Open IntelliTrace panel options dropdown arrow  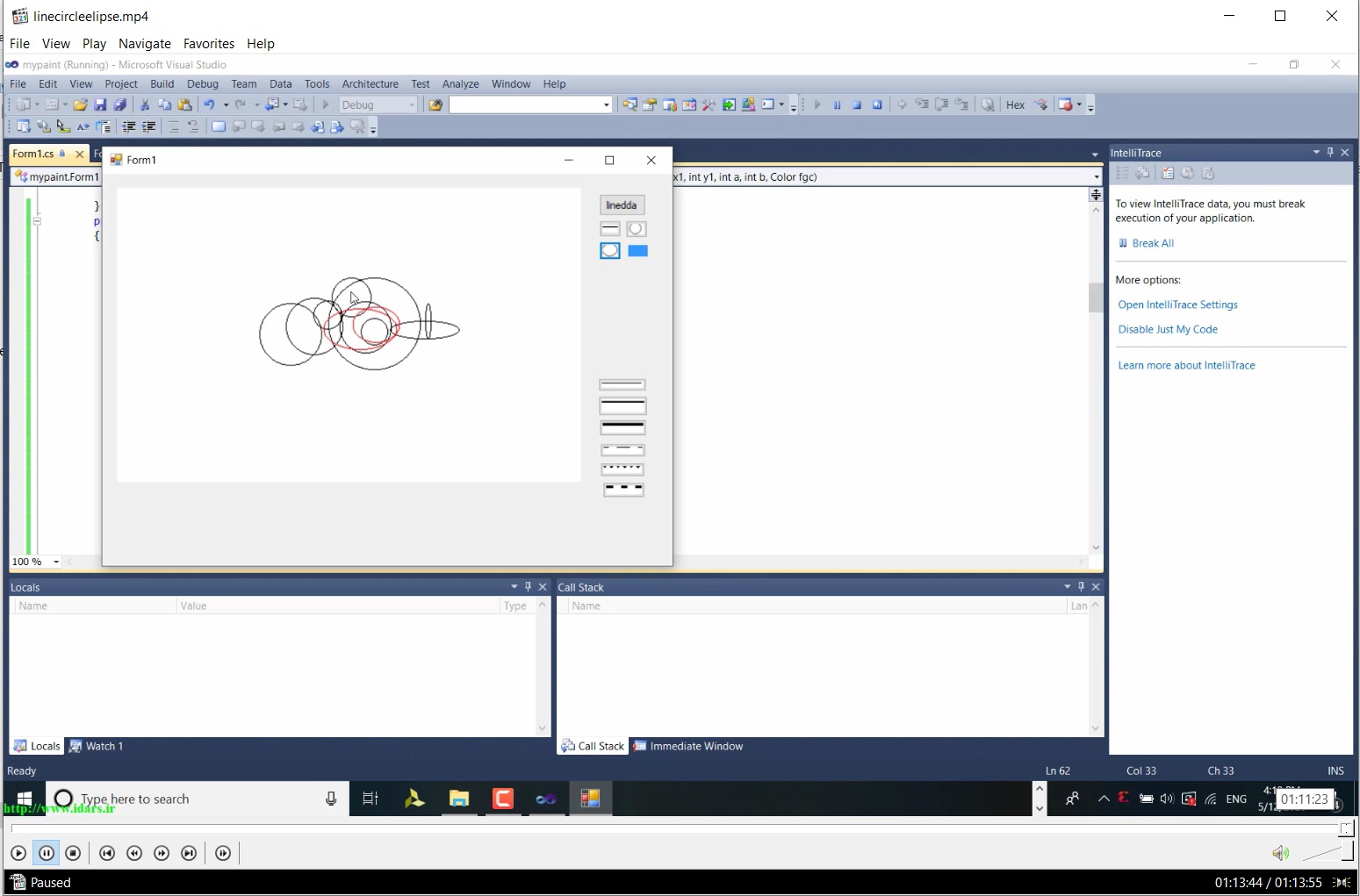[x=1316, y=152]
